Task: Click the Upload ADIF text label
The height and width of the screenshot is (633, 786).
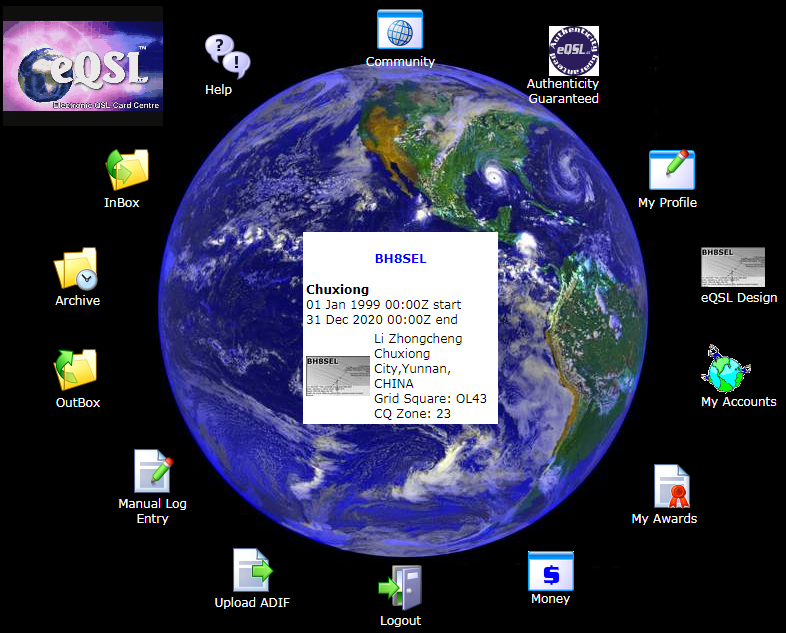Action: click(x=252, y=602)
